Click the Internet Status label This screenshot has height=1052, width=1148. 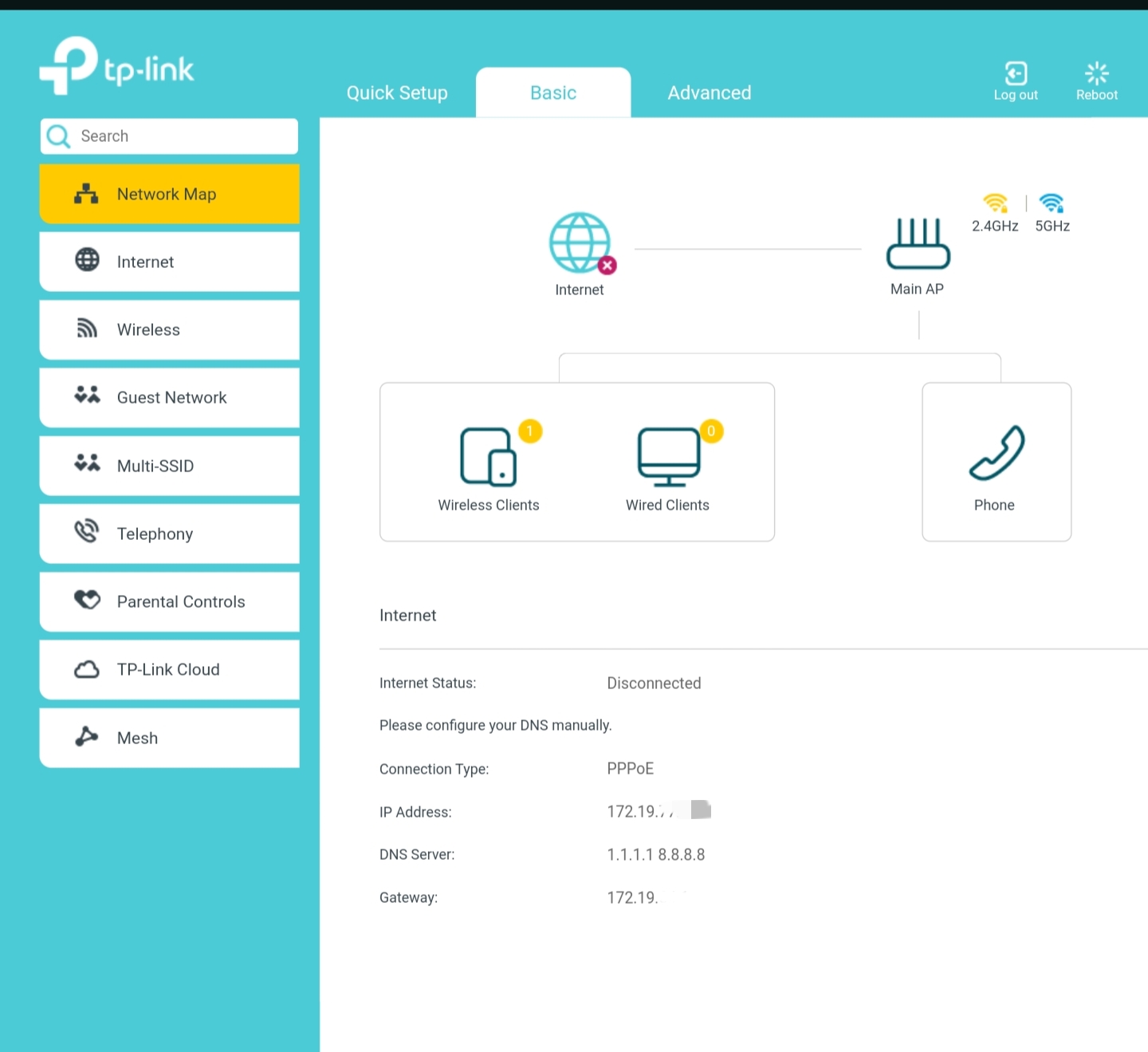click(x=427, y=684)
